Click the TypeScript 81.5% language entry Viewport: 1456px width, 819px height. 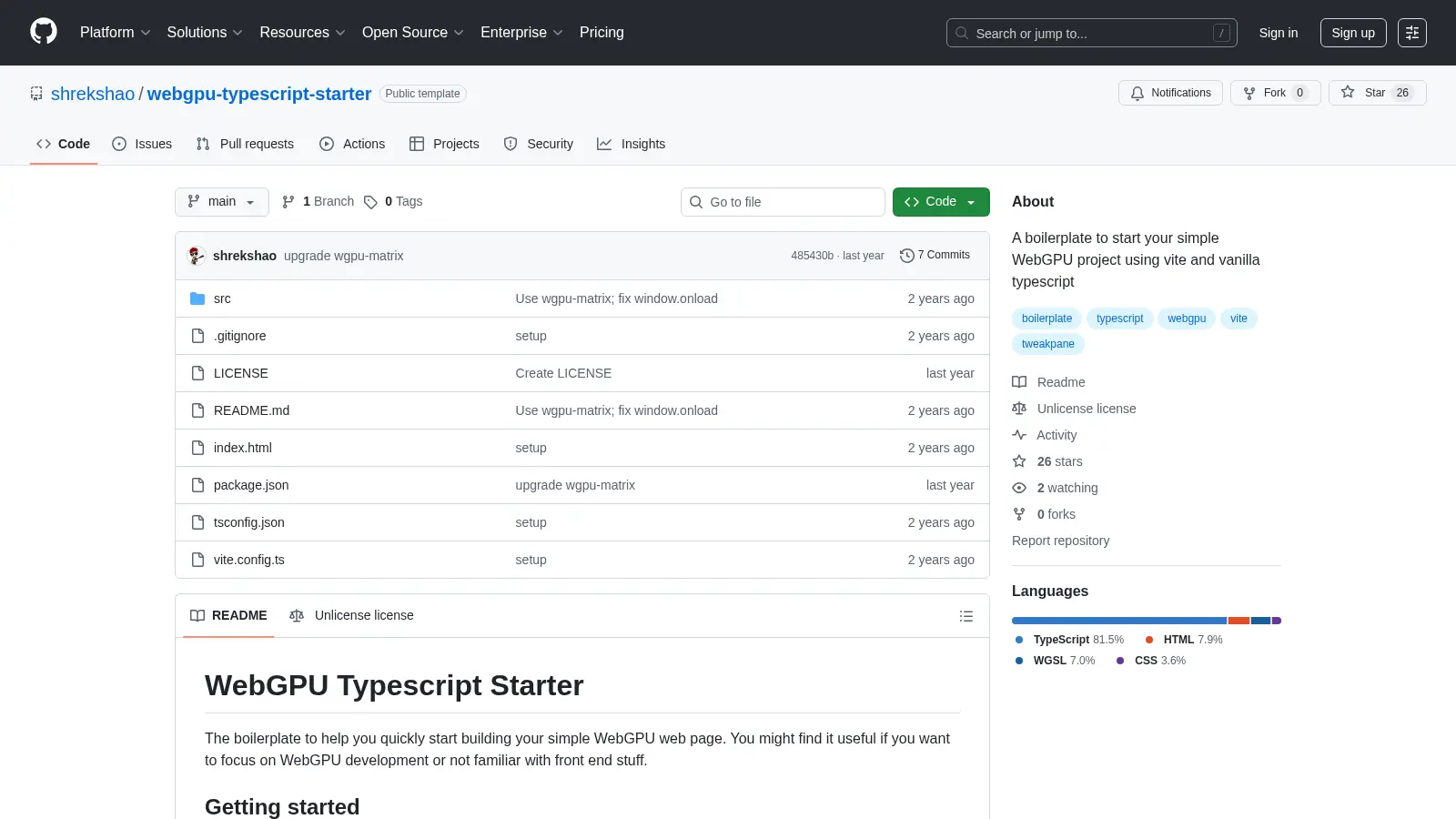coord(1069,640)
